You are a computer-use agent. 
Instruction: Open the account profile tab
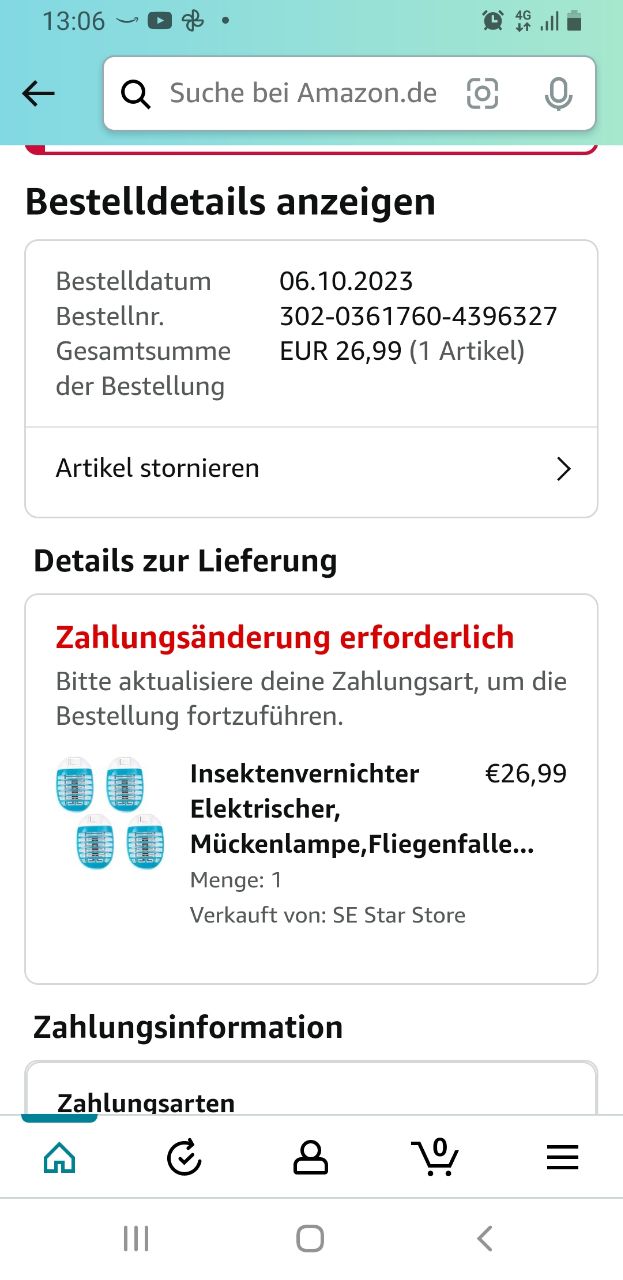tap(310, 1158)
